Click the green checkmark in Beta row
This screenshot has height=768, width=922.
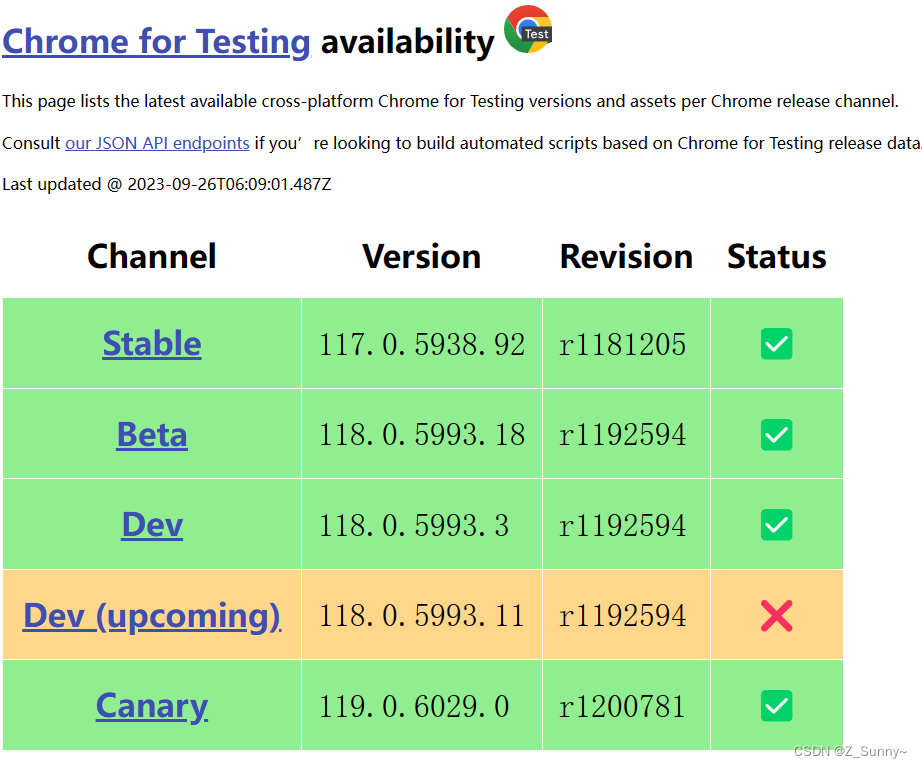pyautogui.click(x=776, y=435)
